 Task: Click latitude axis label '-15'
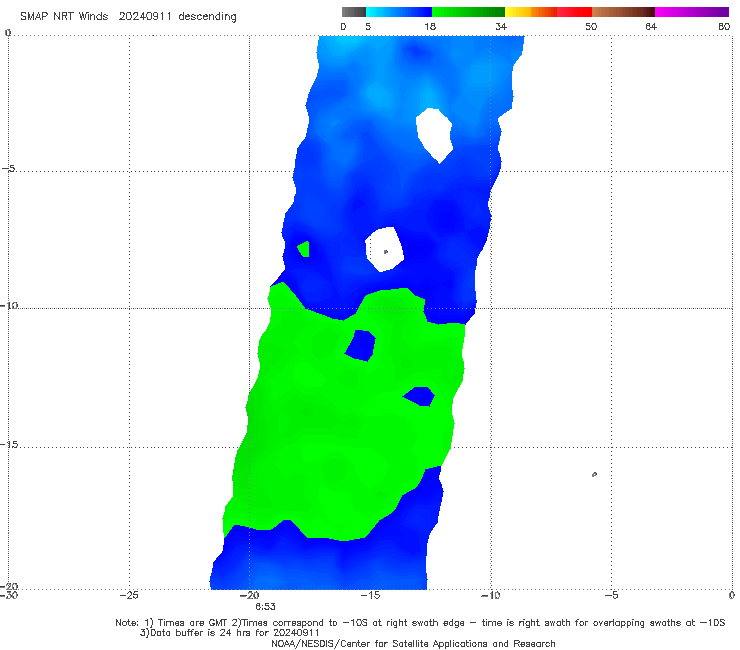pos(8,445)
